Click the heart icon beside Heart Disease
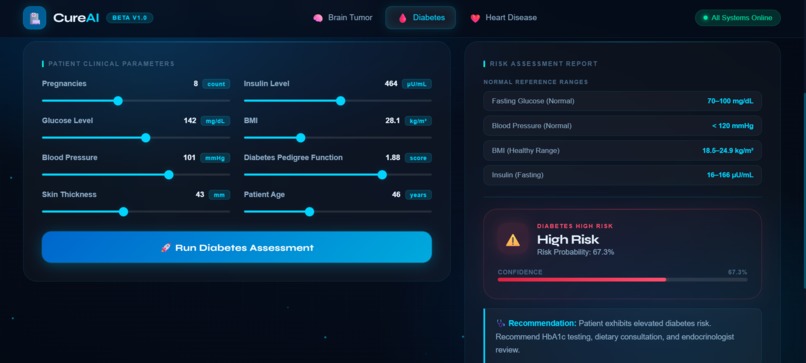The height and width of the screenshot is (363, 806). [x=475, y=18]
